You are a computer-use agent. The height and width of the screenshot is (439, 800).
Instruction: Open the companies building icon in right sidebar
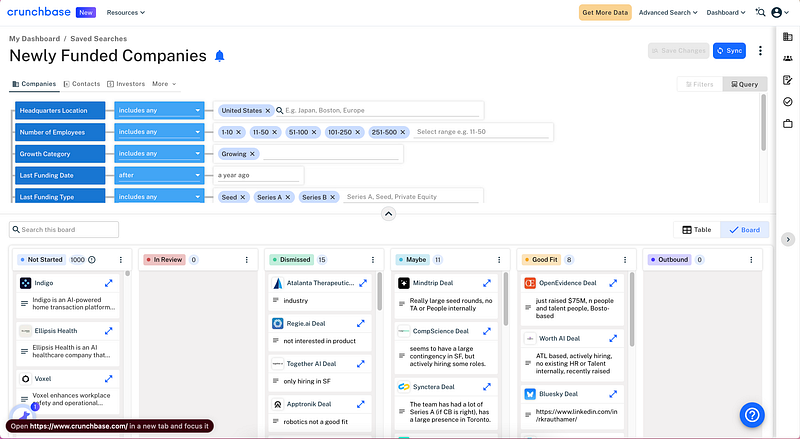(788, 37)
